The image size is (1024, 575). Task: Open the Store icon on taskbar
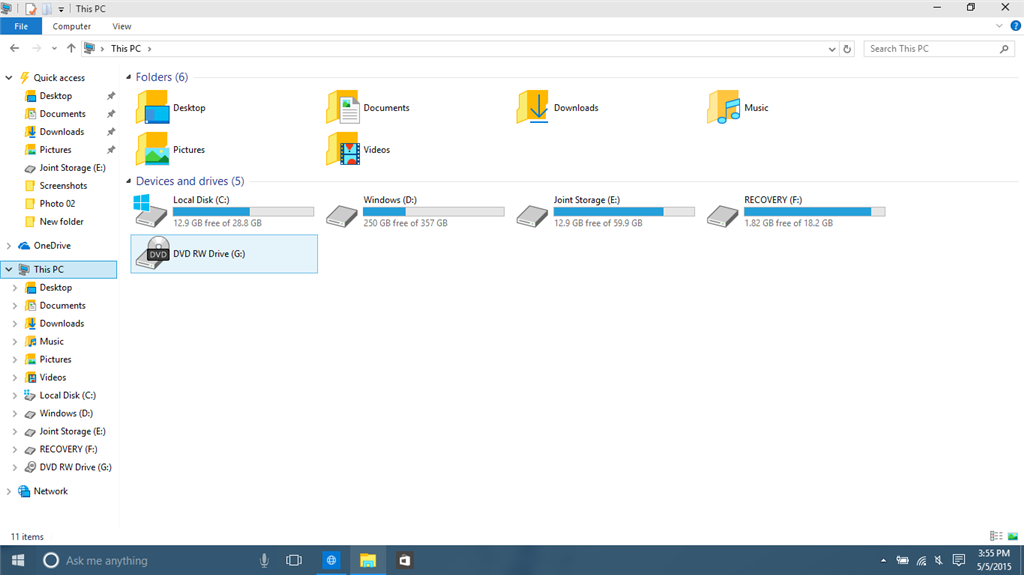pyautogui.click(x=405, y=560)
